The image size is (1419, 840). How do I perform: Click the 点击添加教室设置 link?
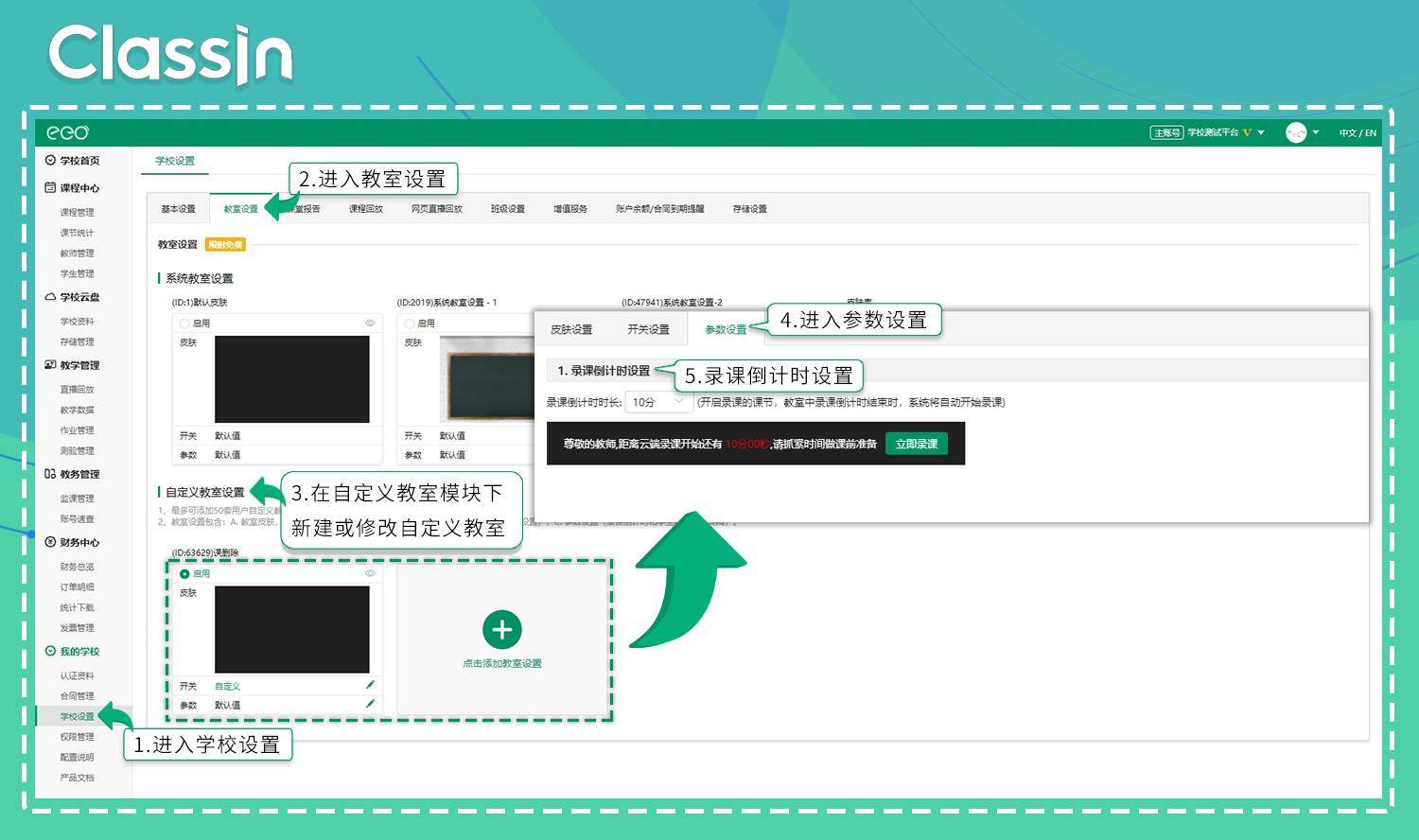pyautogui.click(x=502, y=663)
